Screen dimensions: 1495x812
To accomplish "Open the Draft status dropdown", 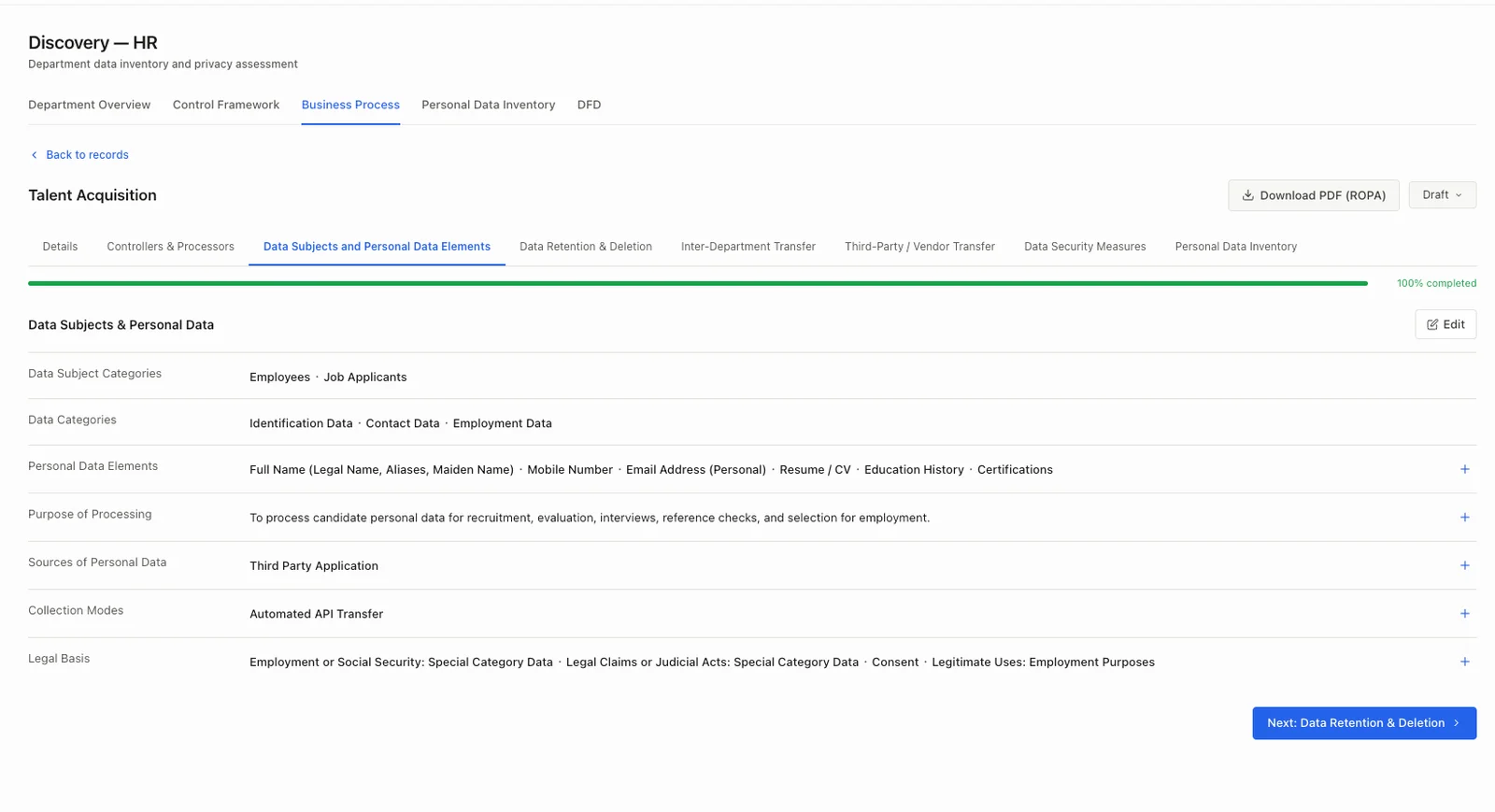I will (x=1442, y=195).
